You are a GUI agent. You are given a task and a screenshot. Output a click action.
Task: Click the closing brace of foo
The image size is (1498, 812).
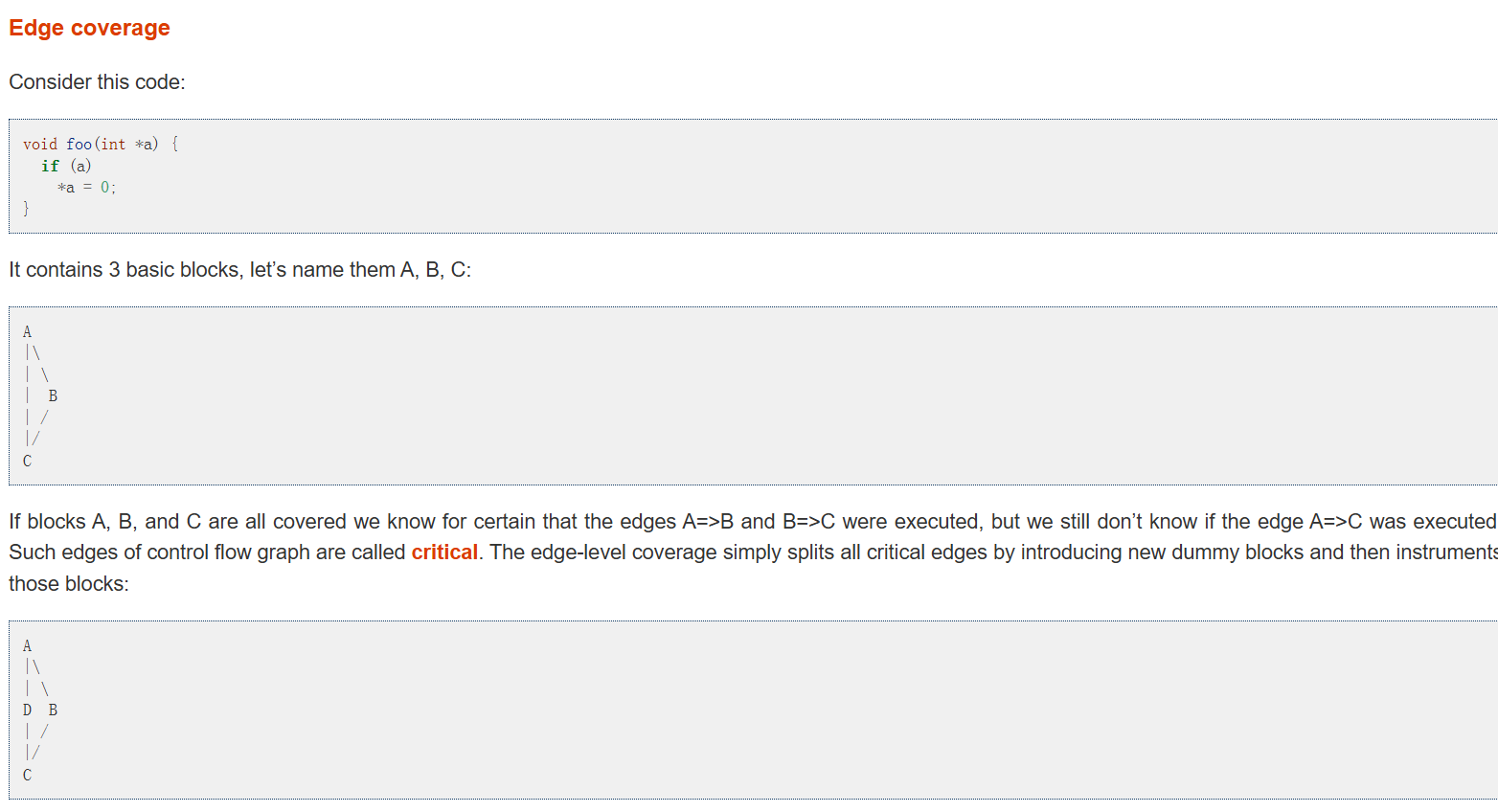[x=26, y=209]
